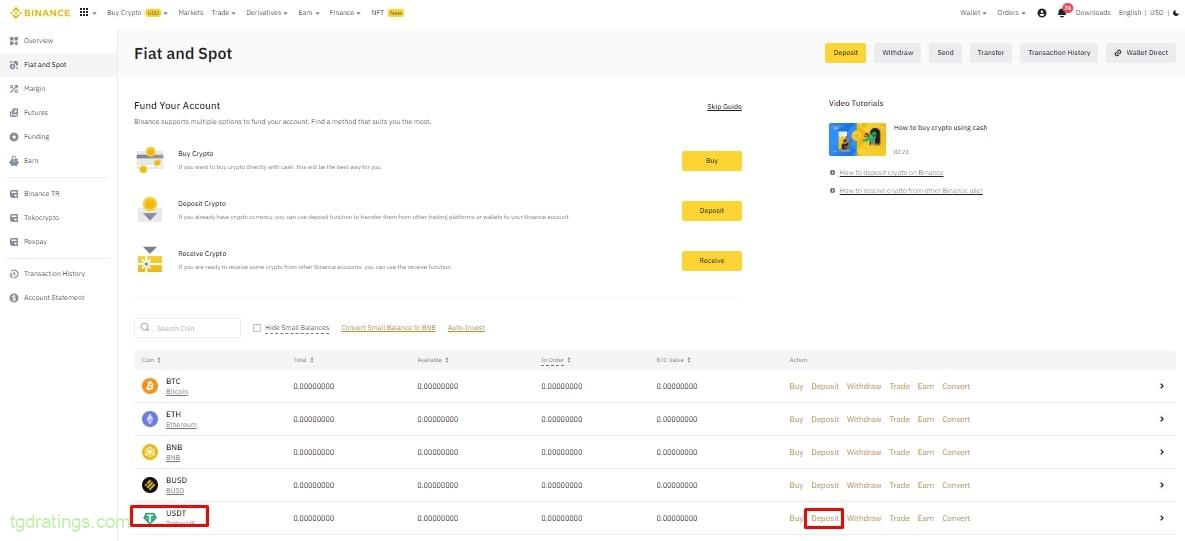This screenshot has width=1185, height=541.
Task: Sort table by BTC Value column
Action: (673, 360)
